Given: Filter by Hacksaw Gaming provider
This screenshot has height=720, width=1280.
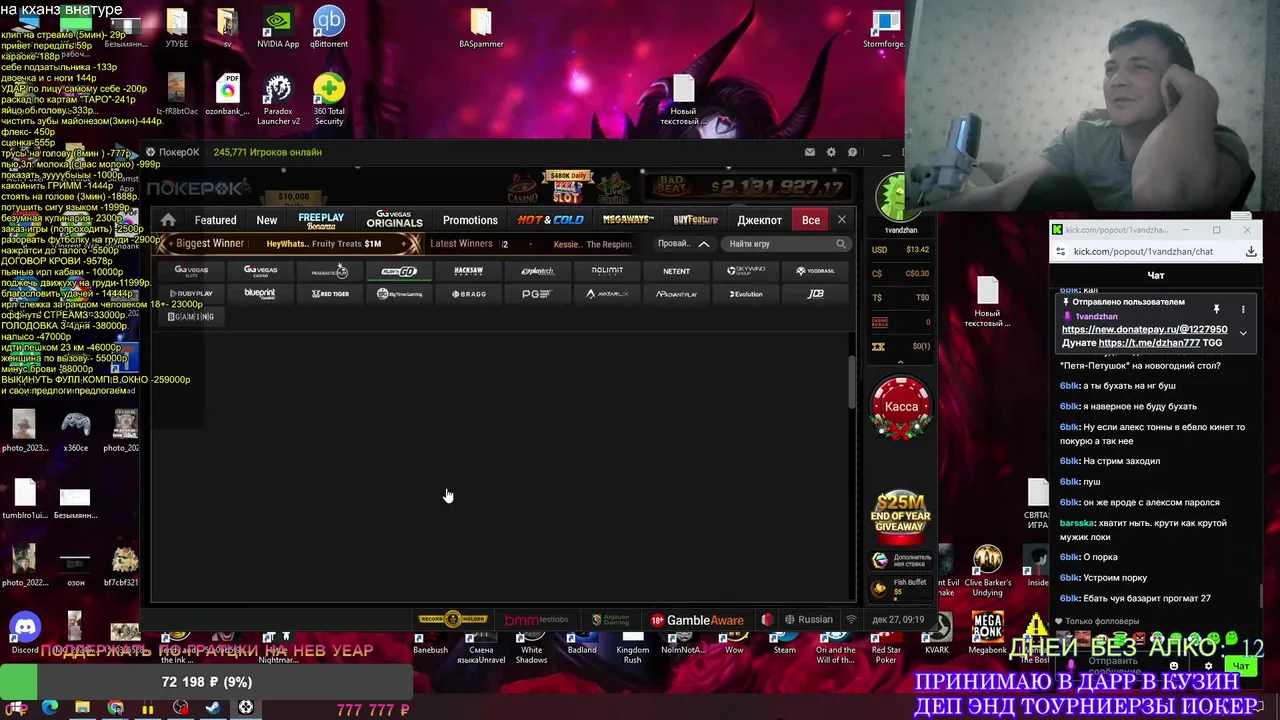Looking at the screenshot, I should [468, 270].
